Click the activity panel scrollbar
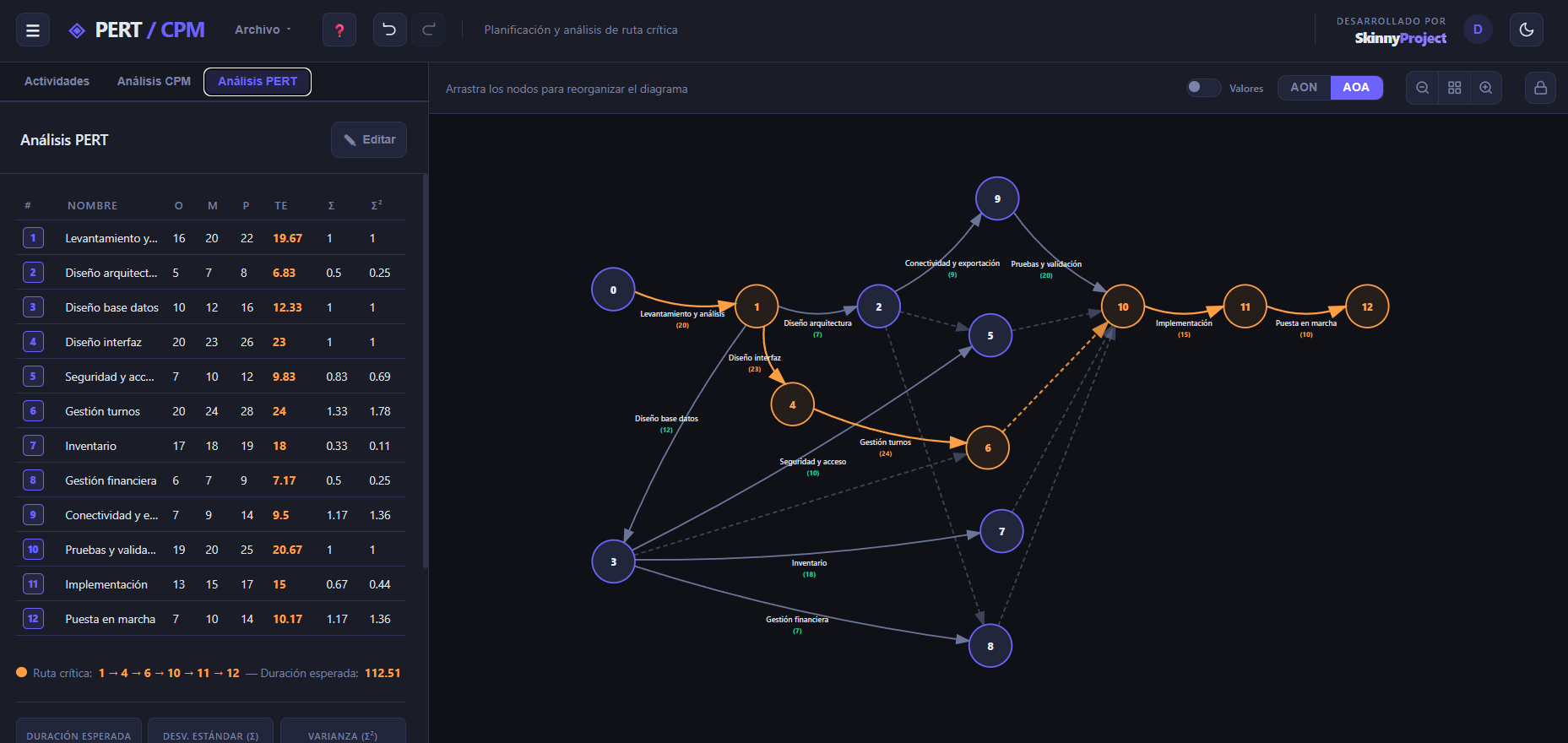 pos(425,371)
